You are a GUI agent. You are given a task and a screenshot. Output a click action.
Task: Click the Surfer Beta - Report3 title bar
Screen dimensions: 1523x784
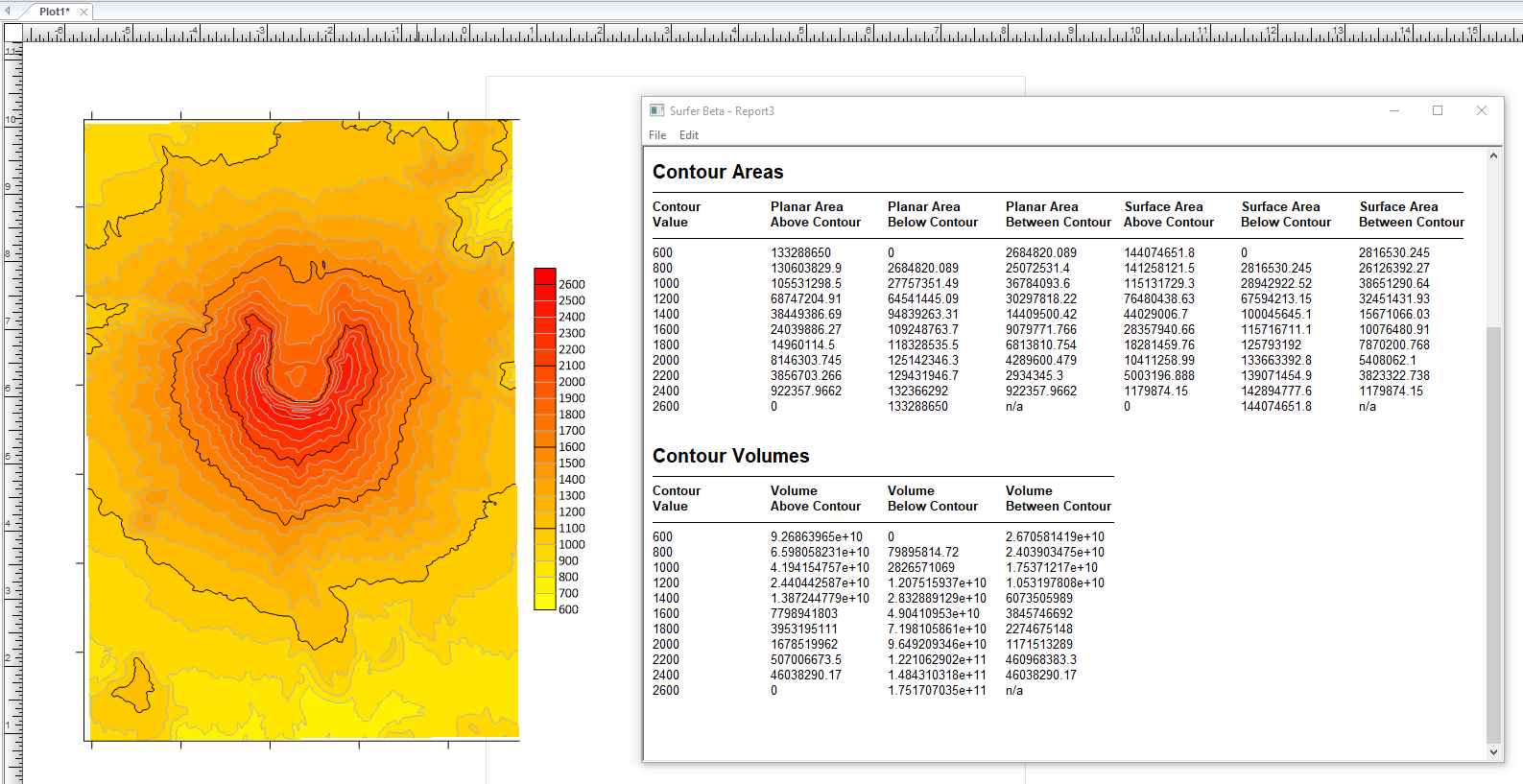[x=960, y=110]
